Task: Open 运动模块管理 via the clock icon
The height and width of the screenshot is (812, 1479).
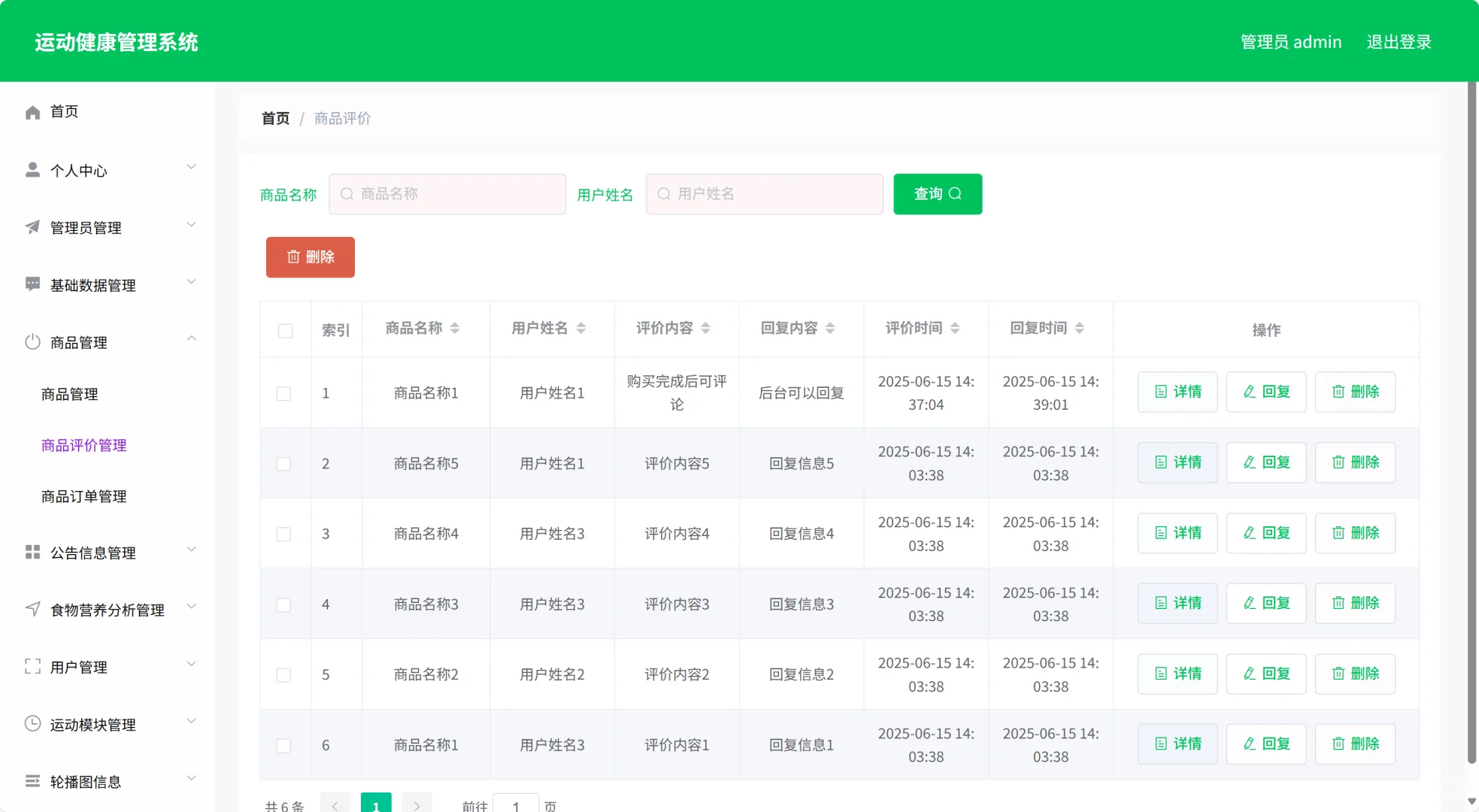Action: click(32, 723)
